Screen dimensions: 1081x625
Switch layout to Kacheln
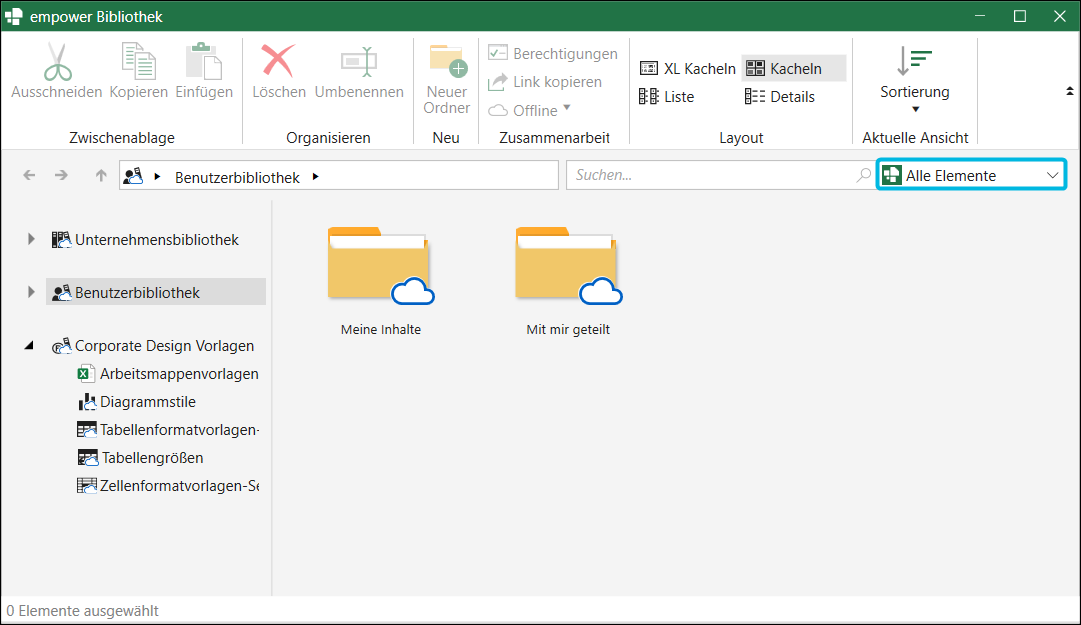coord(794,68)
